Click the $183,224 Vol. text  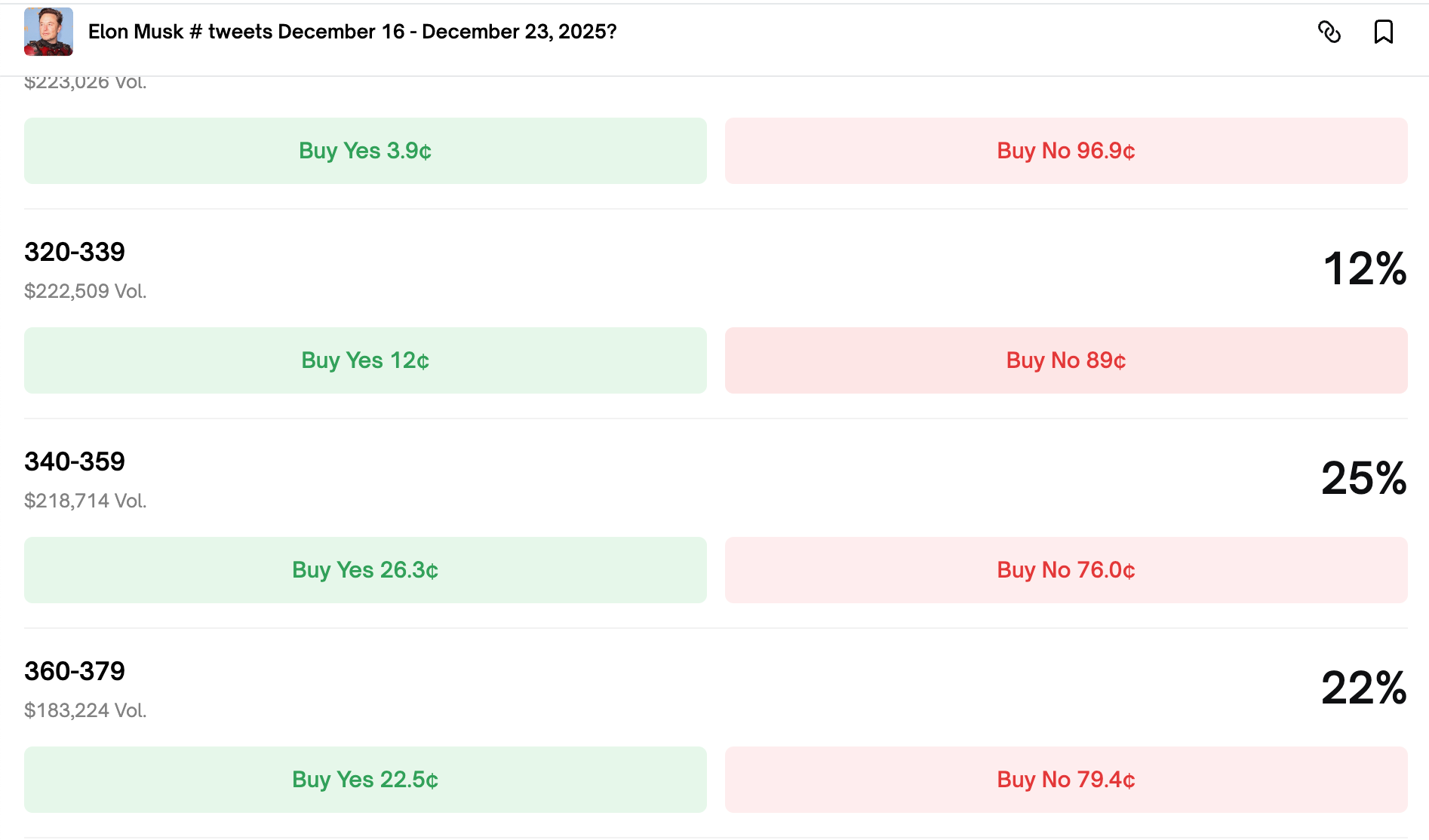point(85,710)
